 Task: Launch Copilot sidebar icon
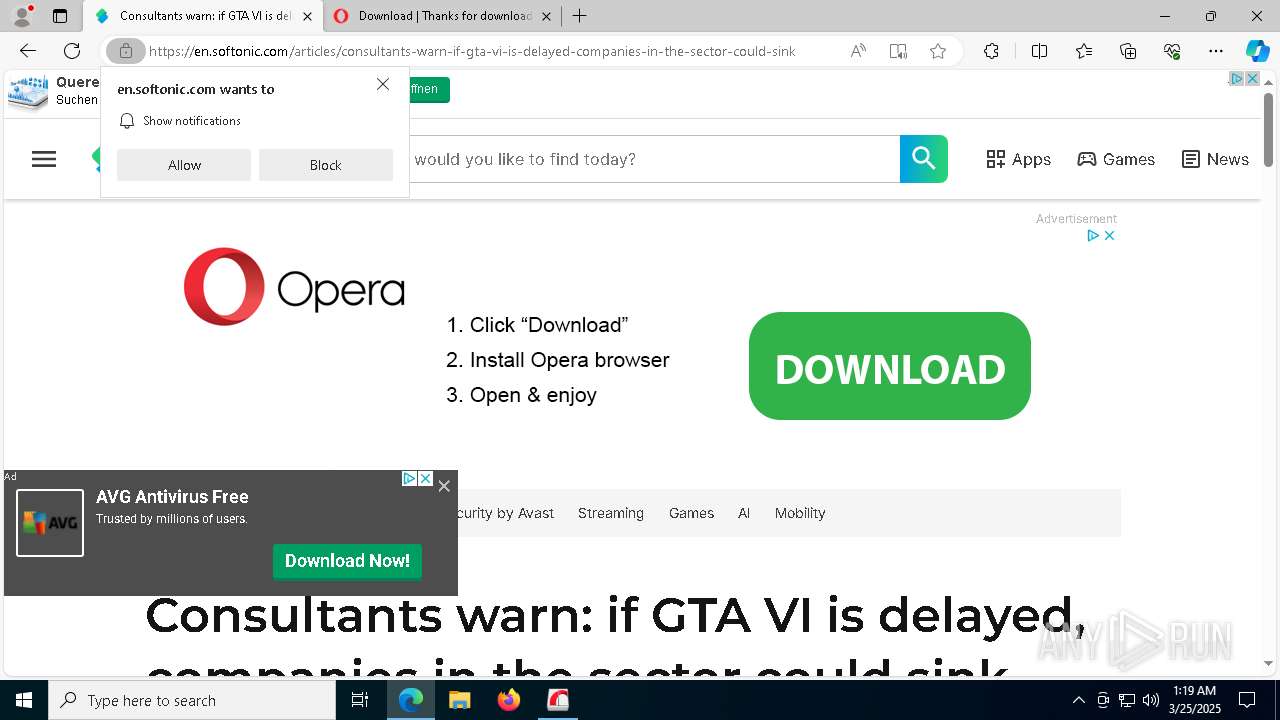[1257, 51]
